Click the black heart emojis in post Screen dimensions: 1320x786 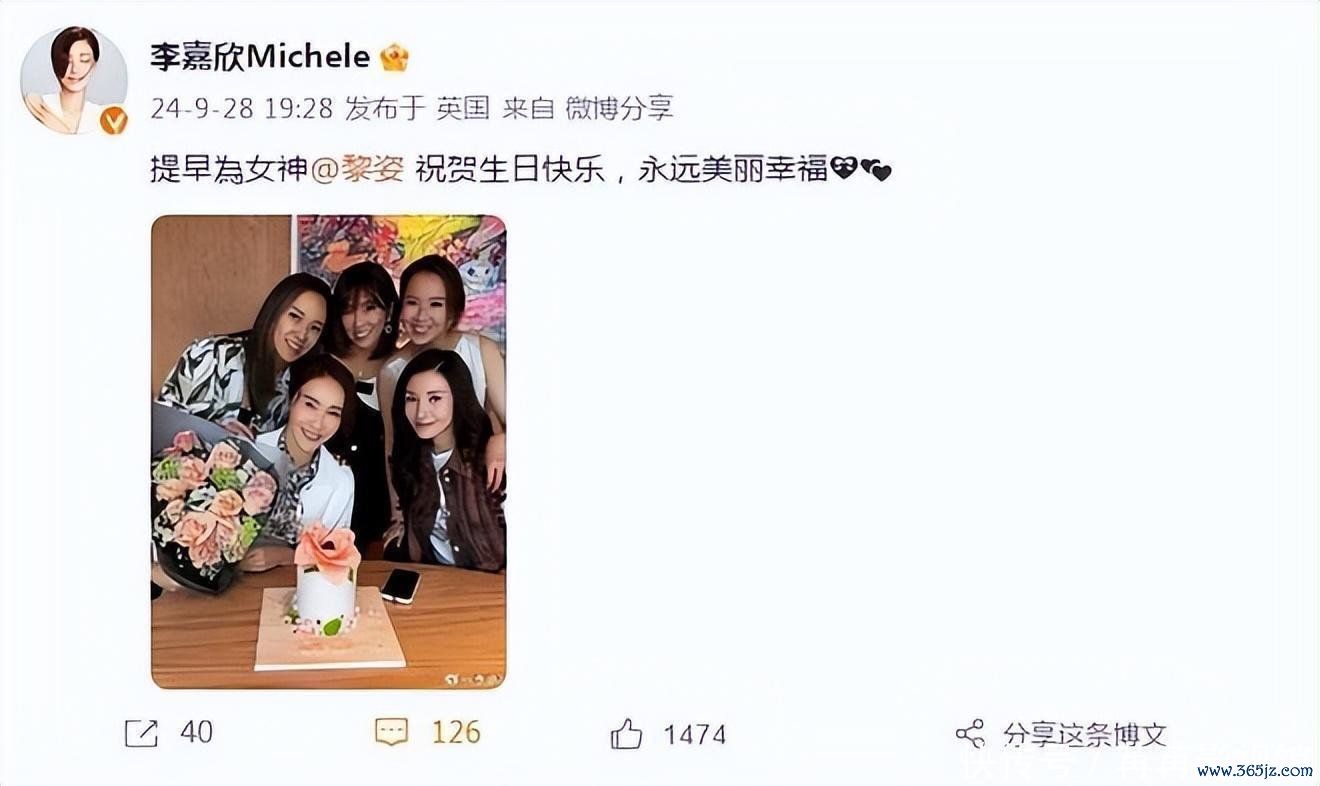(861, 171)
